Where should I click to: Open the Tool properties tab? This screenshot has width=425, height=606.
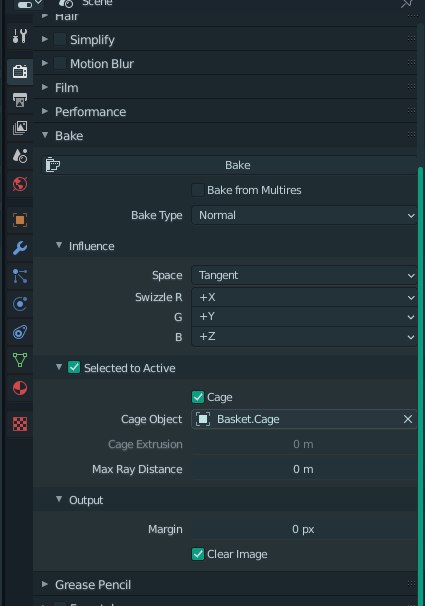[20, 36]
